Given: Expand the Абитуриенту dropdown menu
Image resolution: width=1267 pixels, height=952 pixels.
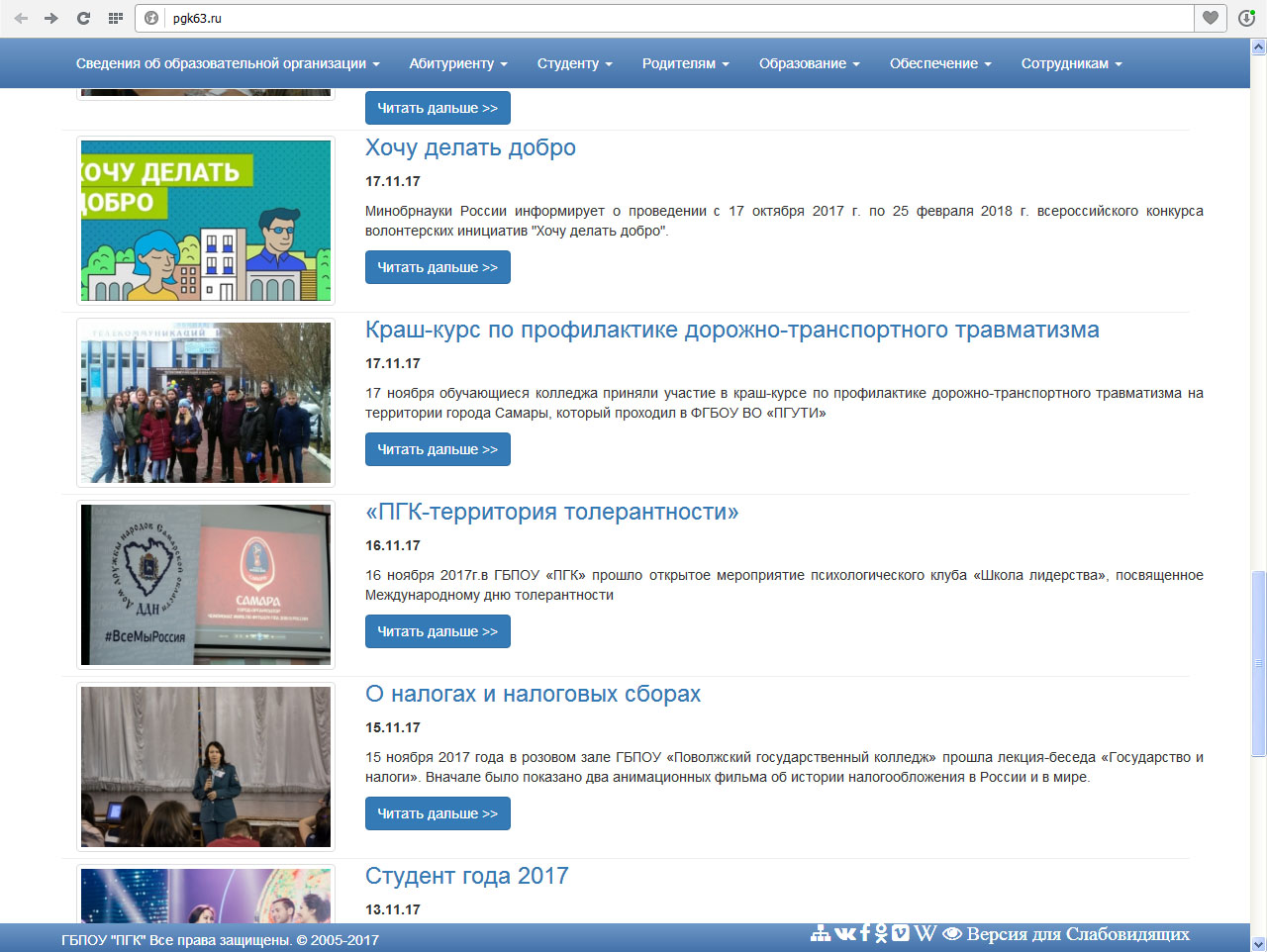Looking at the screenshot, I should tap(458, 63).
